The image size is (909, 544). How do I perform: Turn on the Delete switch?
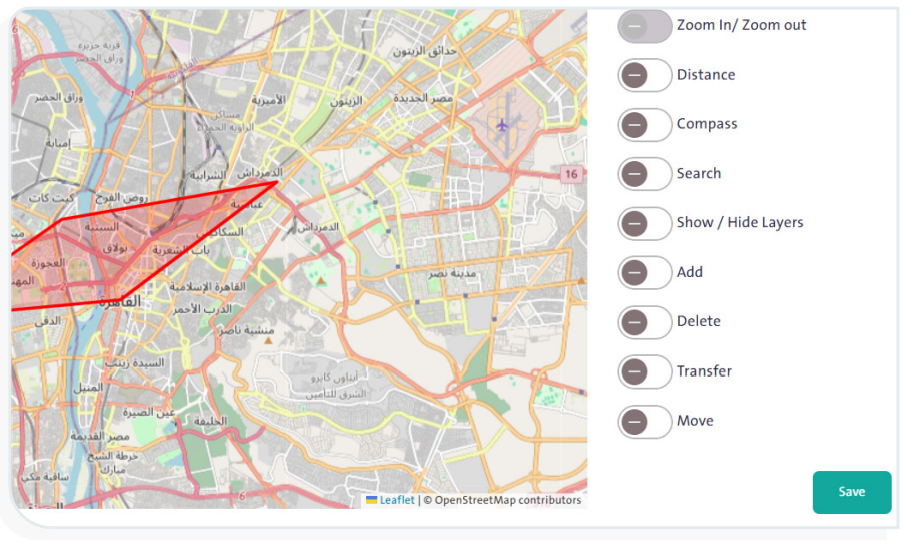644,322
